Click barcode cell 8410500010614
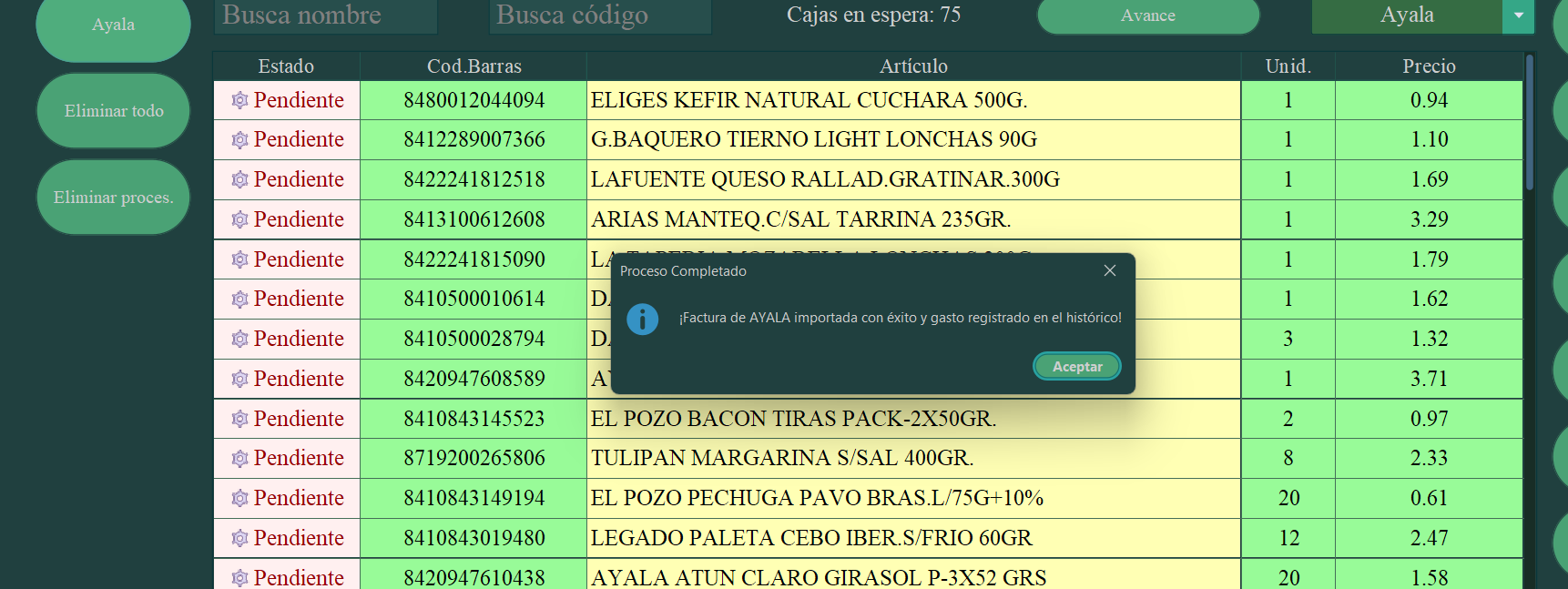The height and width of the screenshot is (589, 1568). (x=473, y=300)
